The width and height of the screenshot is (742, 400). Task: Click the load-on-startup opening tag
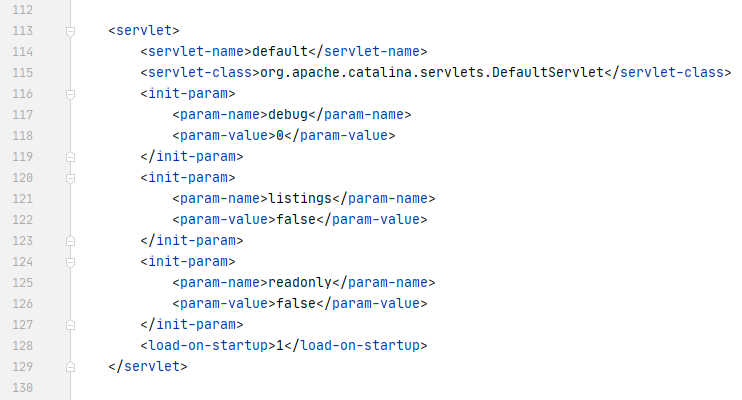(x=206, y=345)
